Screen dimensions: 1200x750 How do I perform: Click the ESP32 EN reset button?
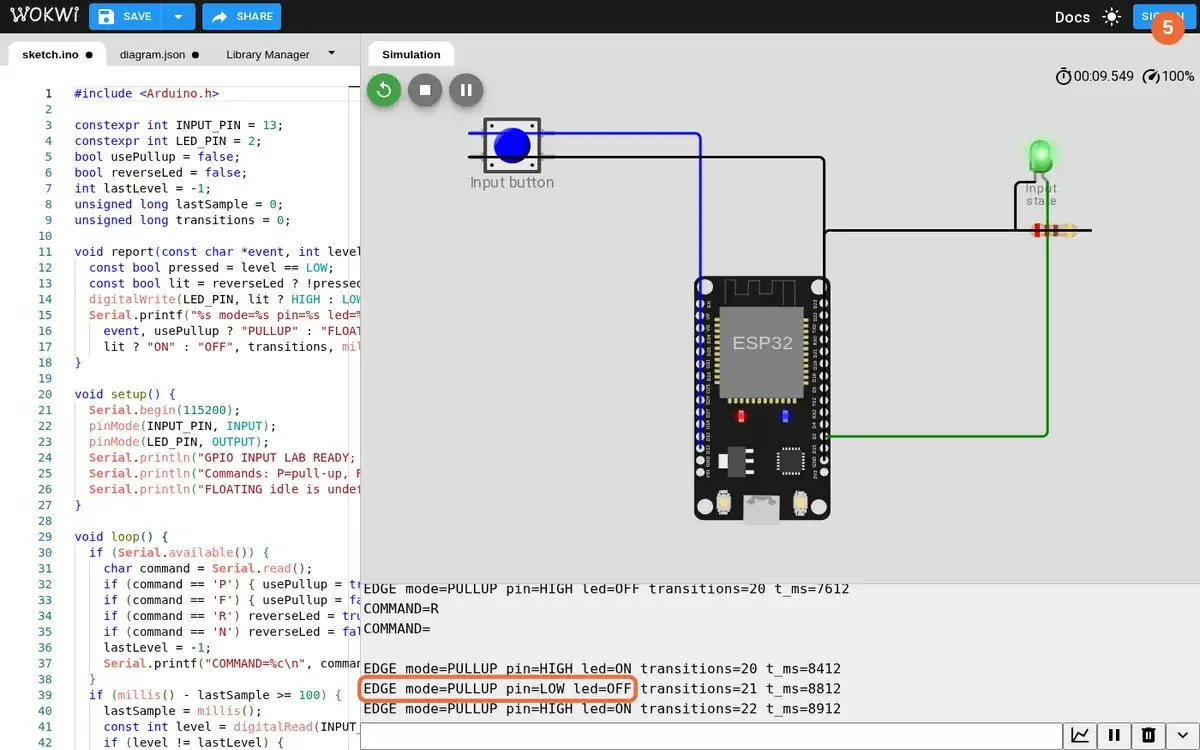724,502
